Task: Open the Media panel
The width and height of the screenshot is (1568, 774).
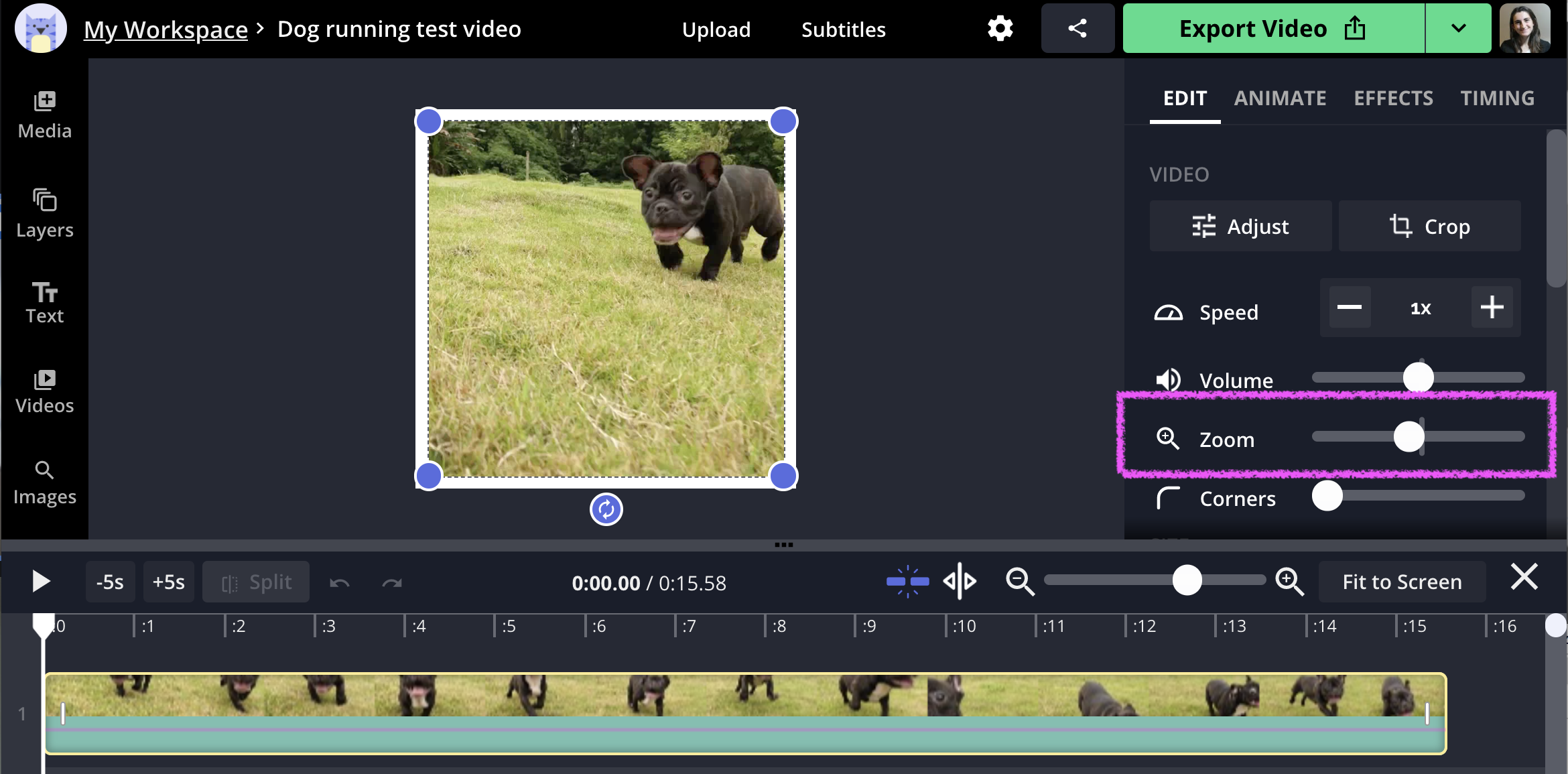Action: (44, 115)
